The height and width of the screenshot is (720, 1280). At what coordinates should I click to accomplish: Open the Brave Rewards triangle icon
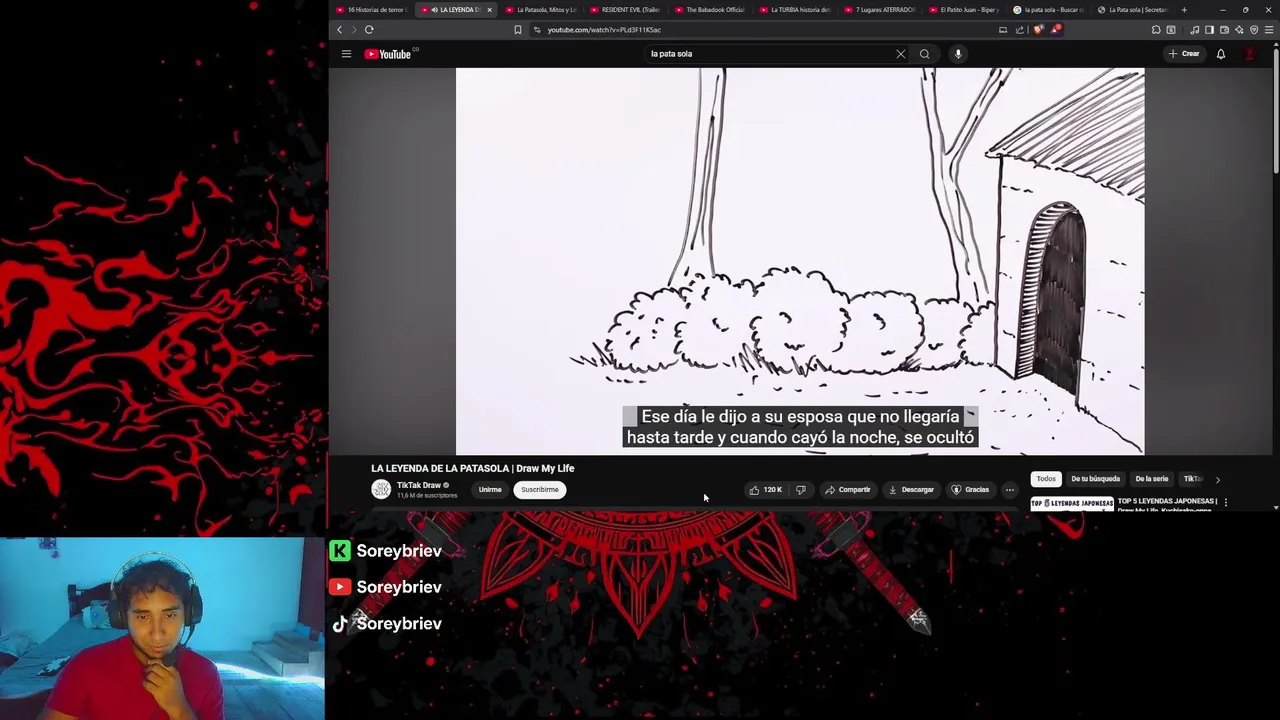pos(1055,30)
